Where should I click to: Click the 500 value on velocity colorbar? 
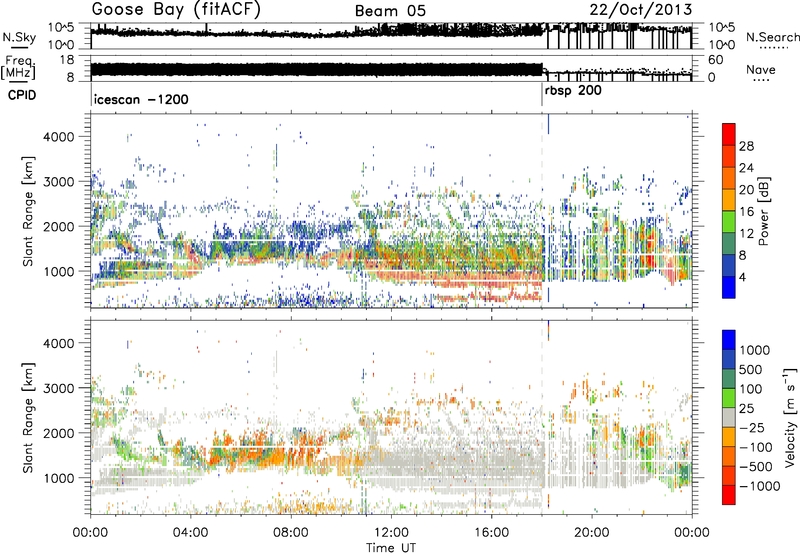pos(751,370)
